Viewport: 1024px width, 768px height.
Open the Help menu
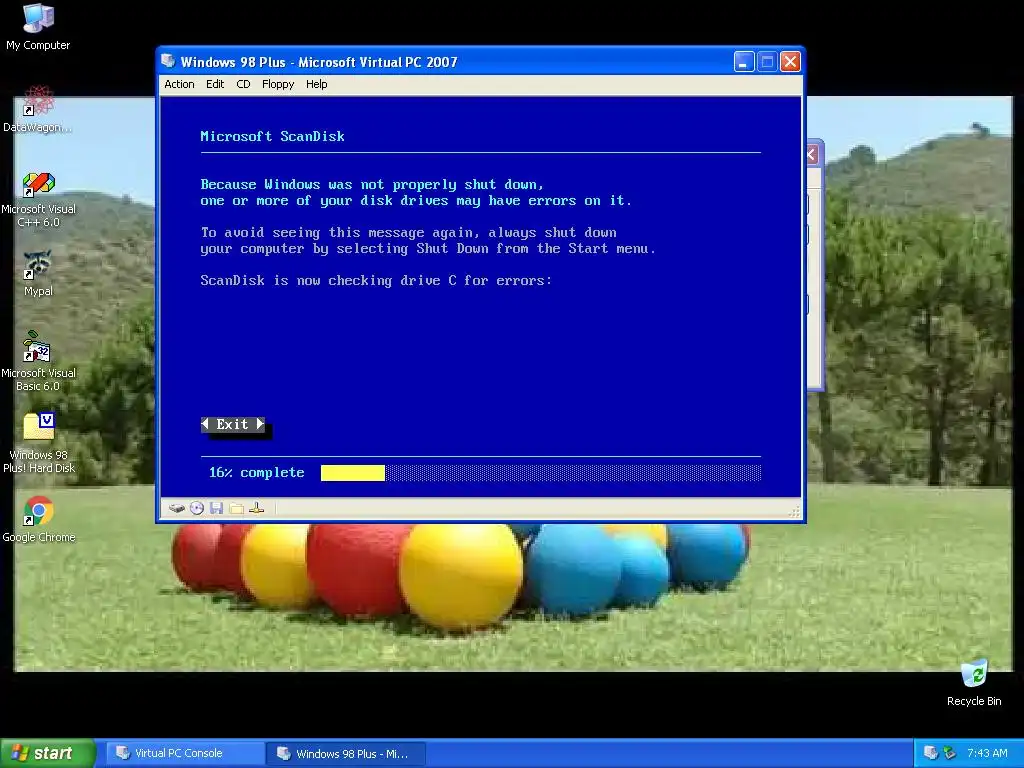point(316,84)
